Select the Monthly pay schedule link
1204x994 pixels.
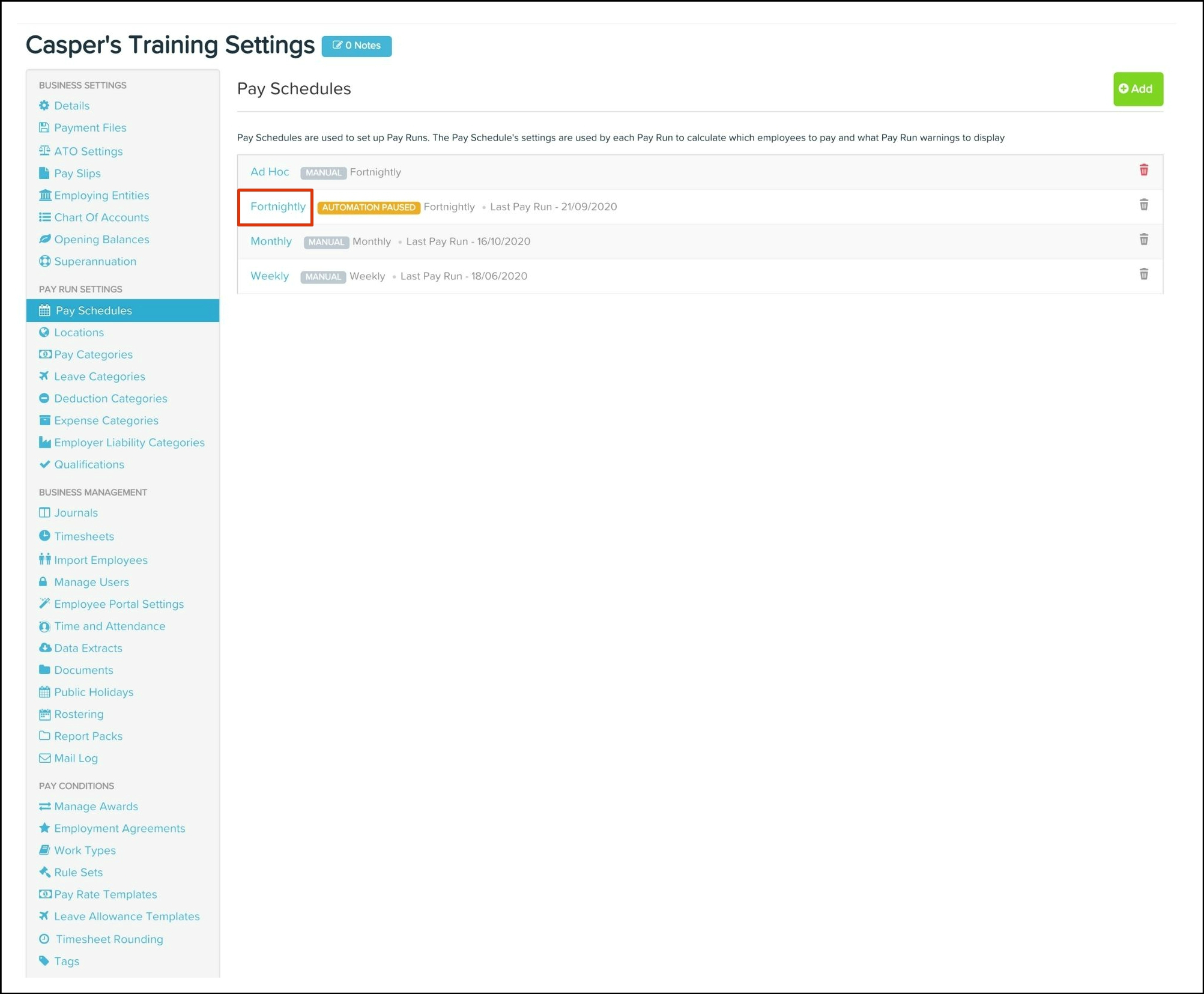point(271,241)
